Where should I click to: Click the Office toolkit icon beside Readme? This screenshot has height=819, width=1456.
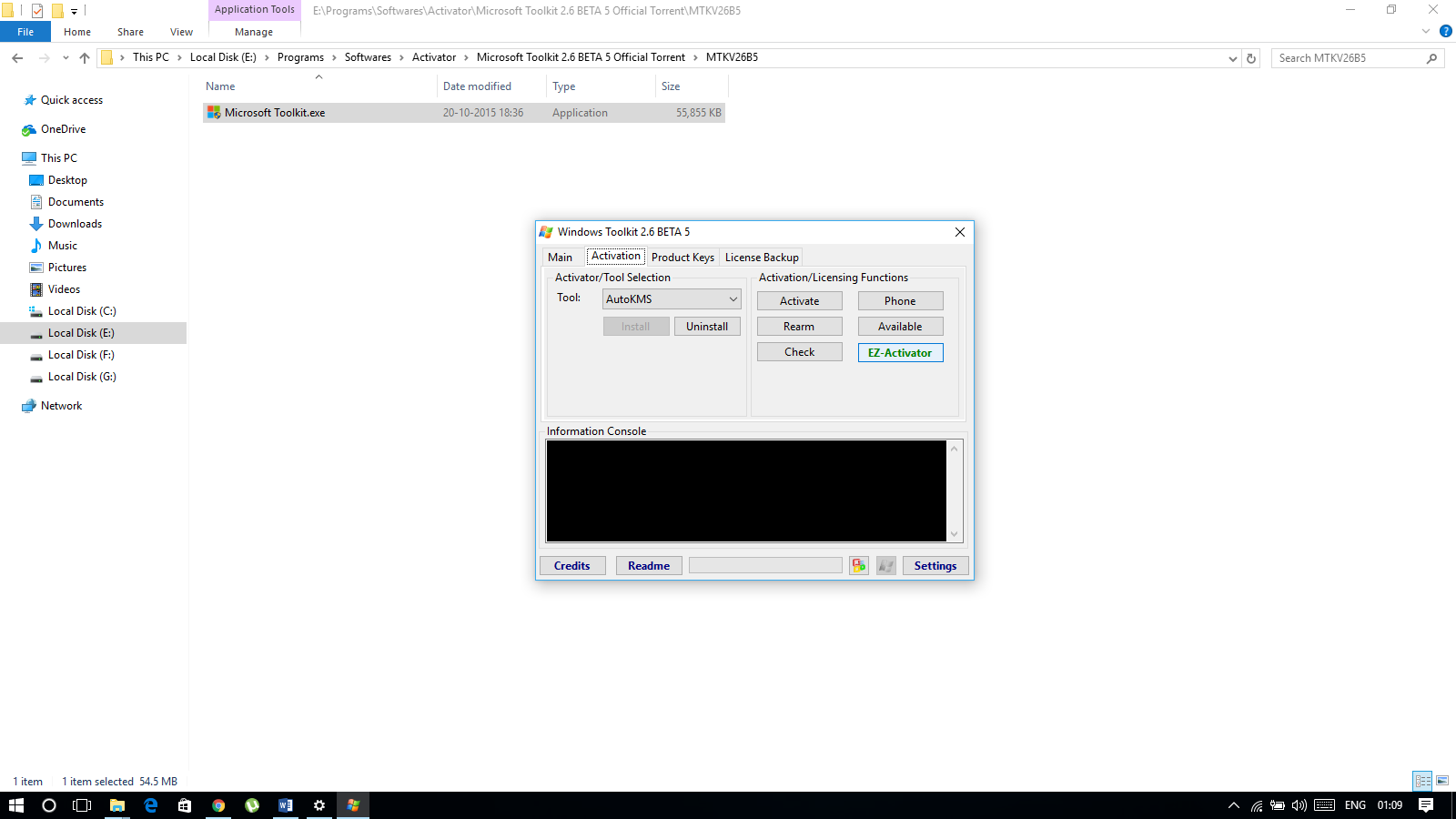tap(859, 566)
